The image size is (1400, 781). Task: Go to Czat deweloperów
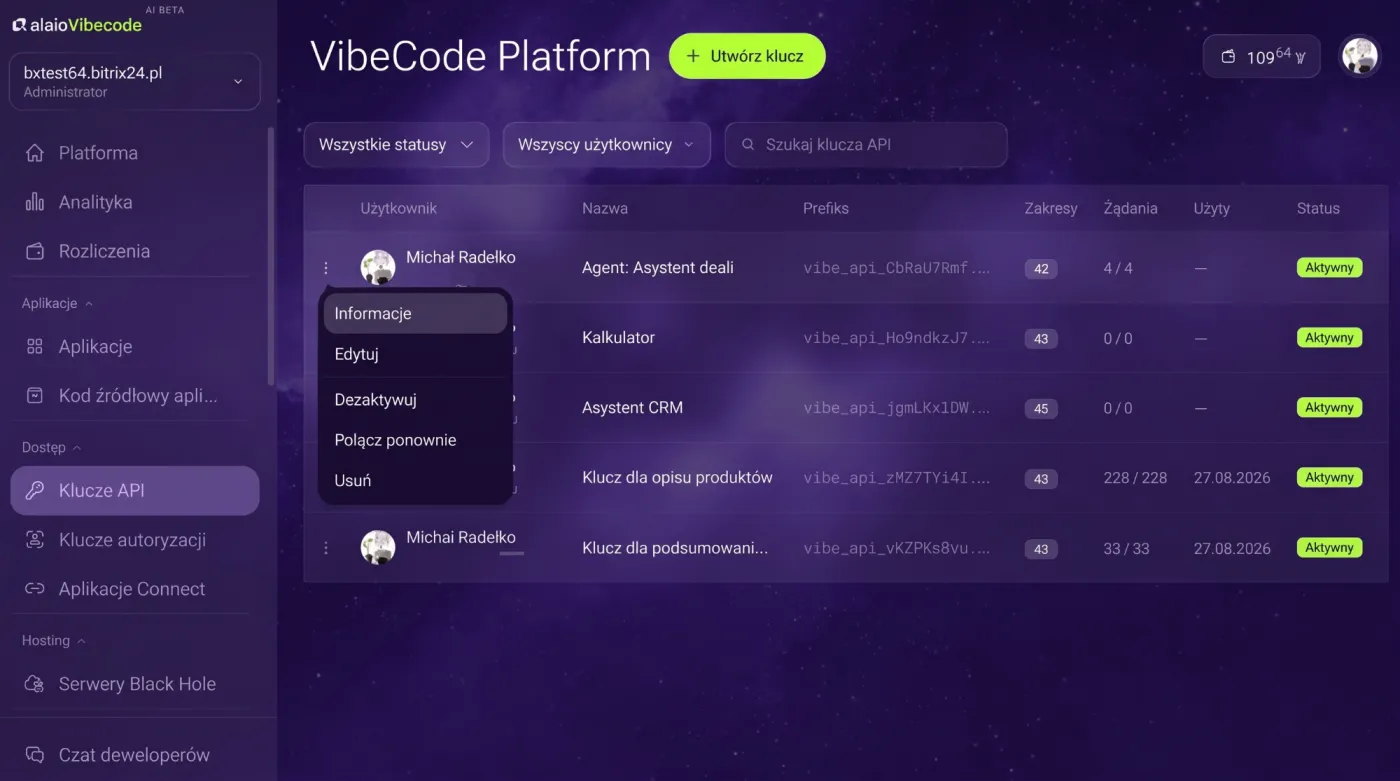[x=135, y=755]
